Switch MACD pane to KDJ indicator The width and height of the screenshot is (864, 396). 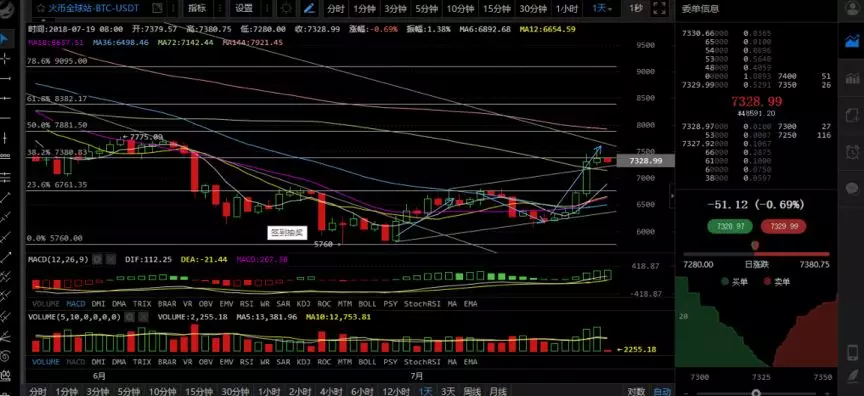(x=304, y=303)
